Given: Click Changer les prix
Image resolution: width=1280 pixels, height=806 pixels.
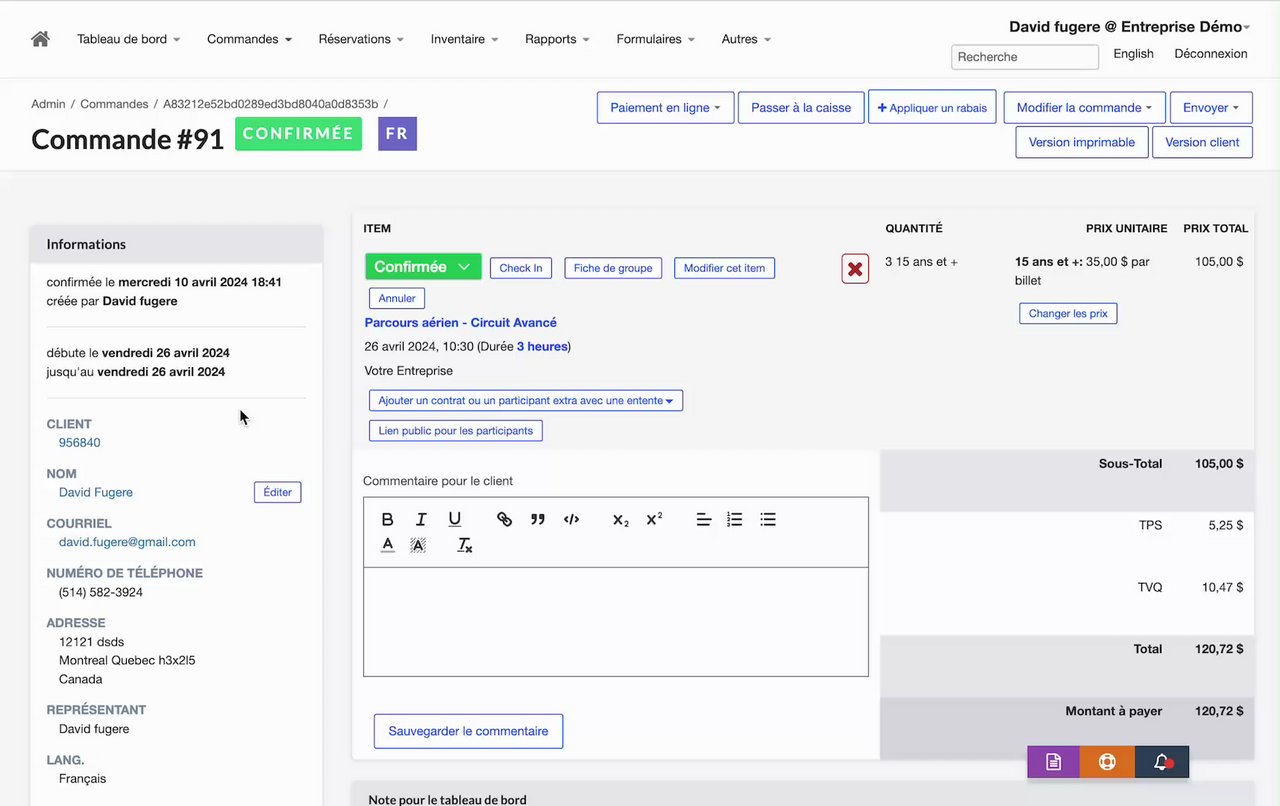Looking at the screenshot, I should (x=1068, y=313).
